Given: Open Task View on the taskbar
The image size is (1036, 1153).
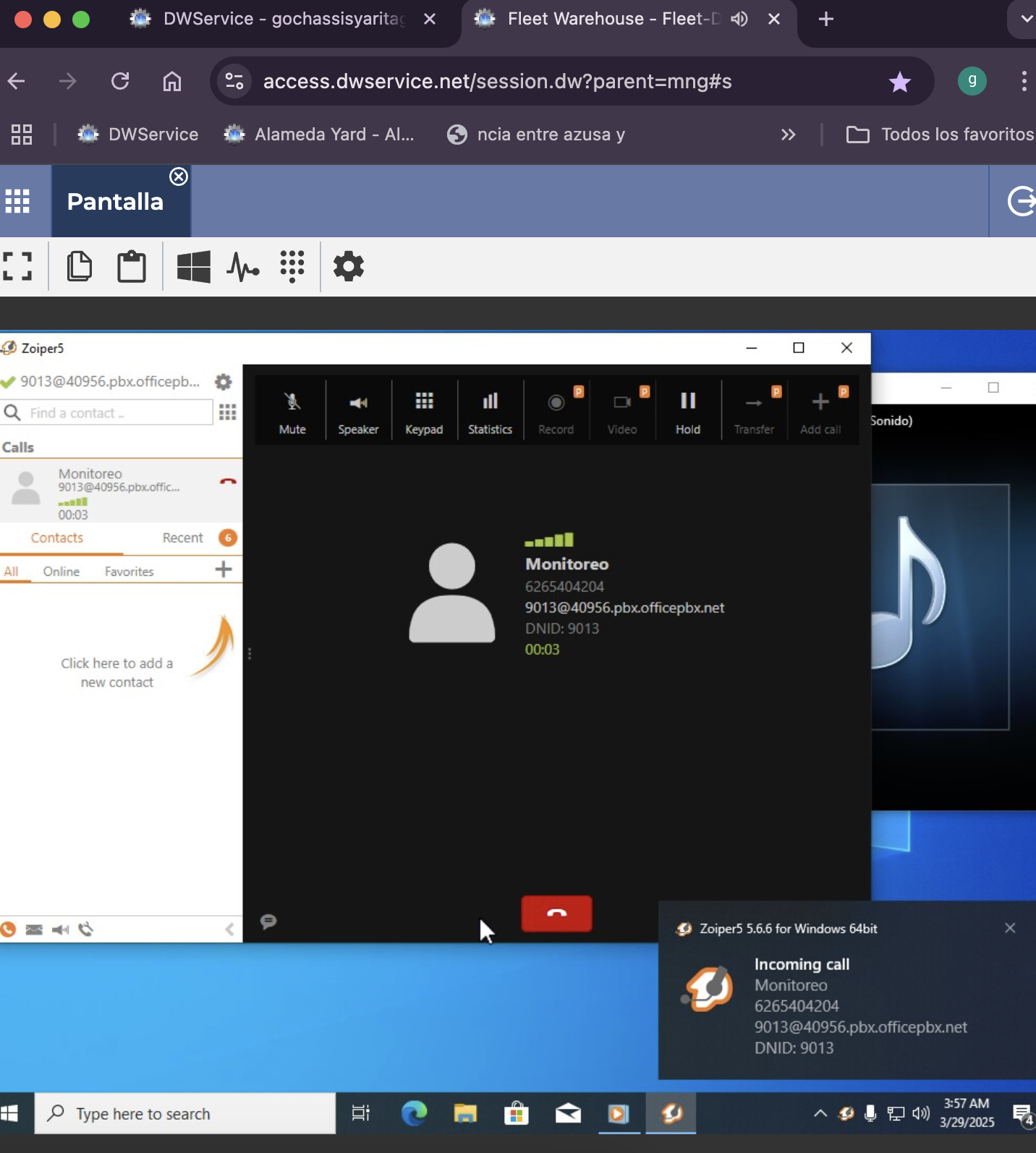Looking at the screenshot, I should click(360, 1113).
